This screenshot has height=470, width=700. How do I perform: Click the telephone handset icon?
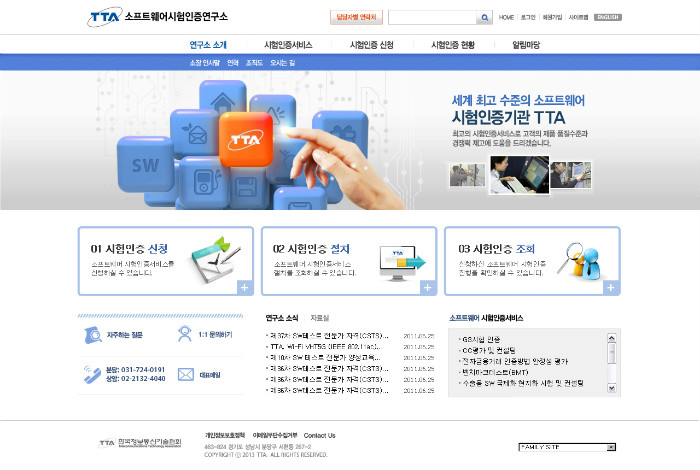pos(92,374)
